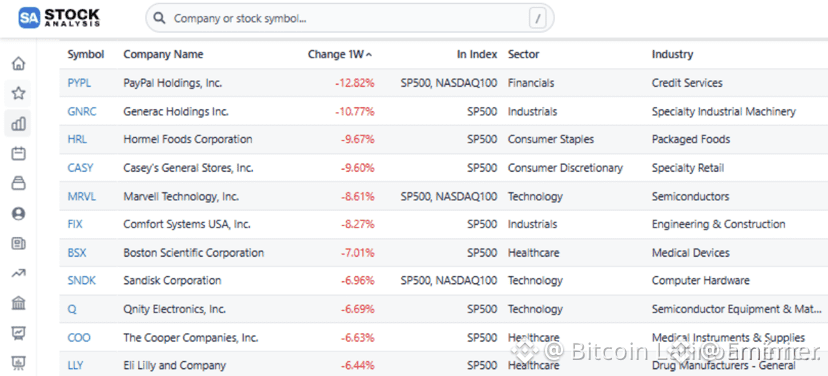Open the LLY ticker link
This screenshot has height=376, width=828.
[76, 365]
